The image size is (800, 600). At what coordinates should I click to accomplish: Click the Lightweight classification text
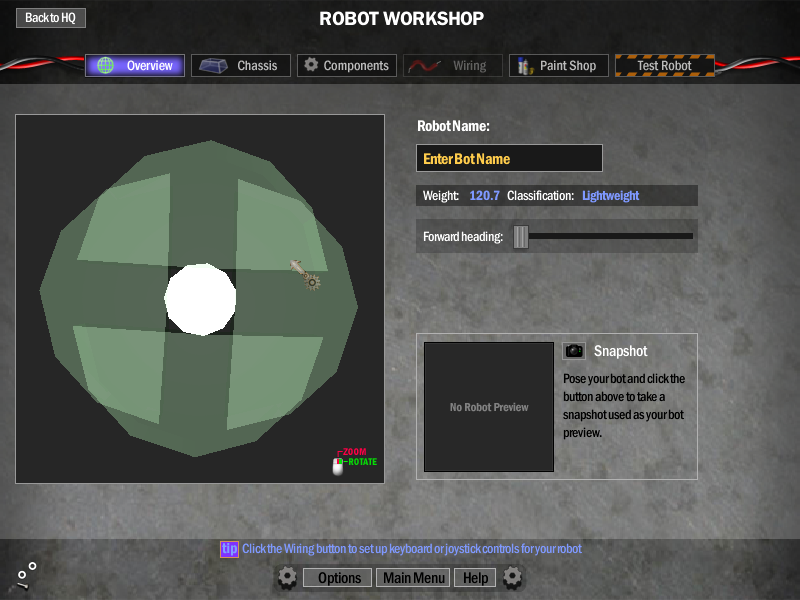[610, 195]
